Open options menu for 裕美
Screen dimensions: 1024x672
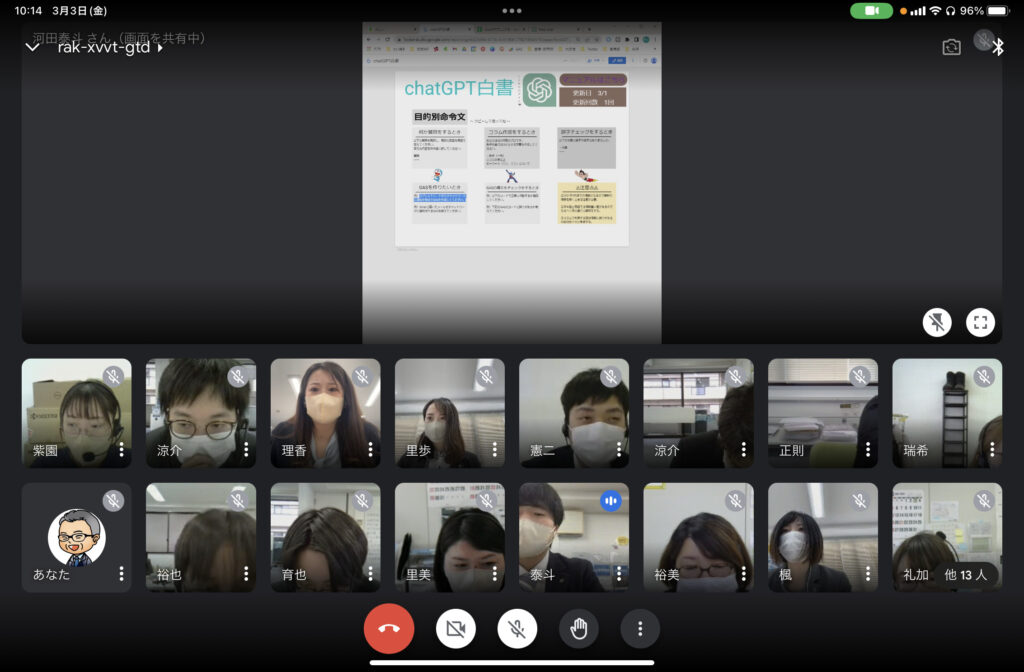[x=743, y=573]
